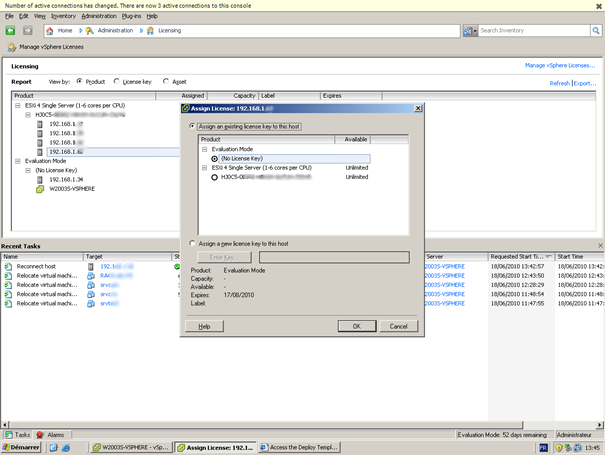Open the Administration menu
605x455 pixels.
click(99, 16)
